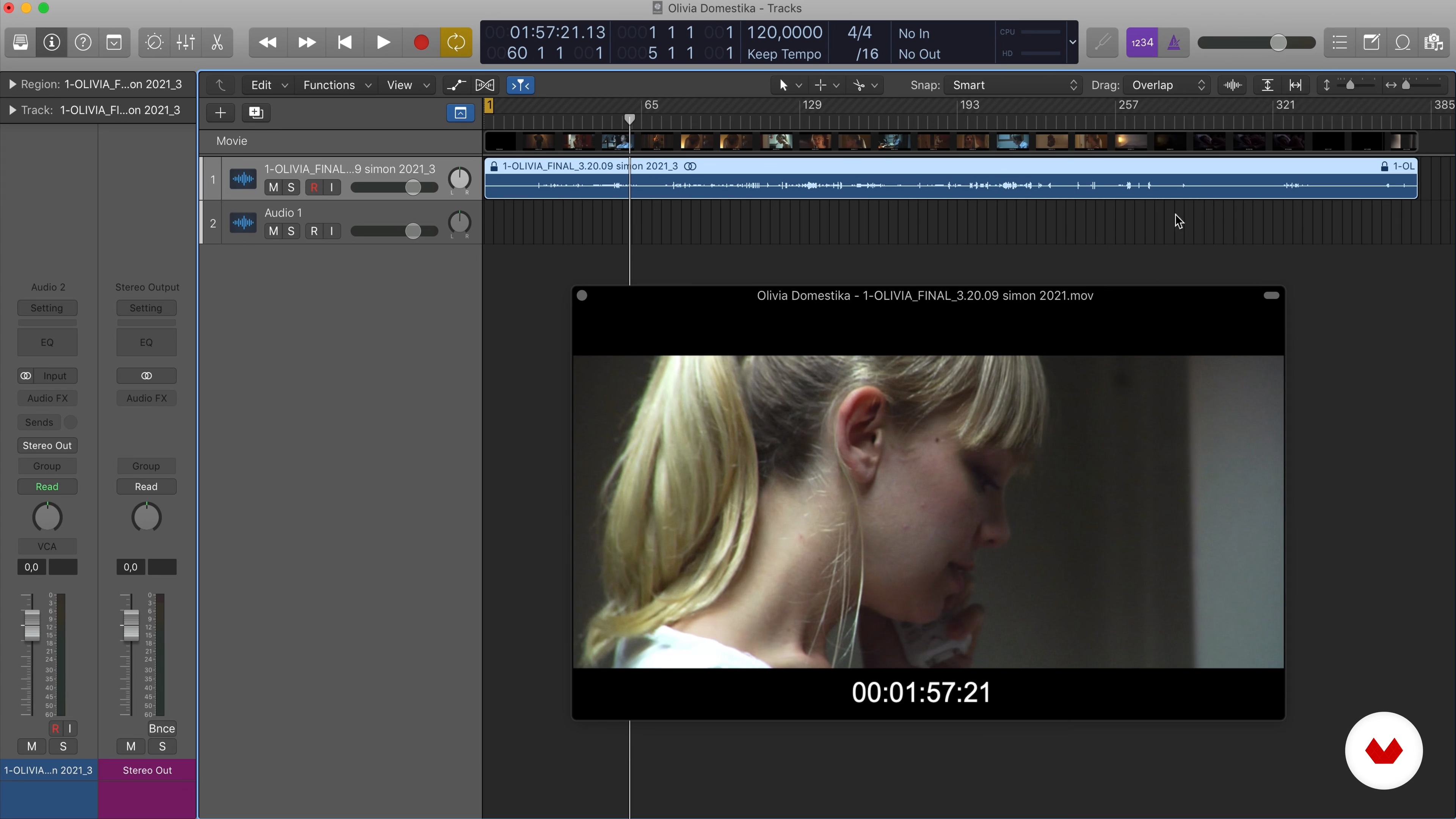Open EQ on Stereo Output strip
1456x819 pixels.
pos(146,342)
